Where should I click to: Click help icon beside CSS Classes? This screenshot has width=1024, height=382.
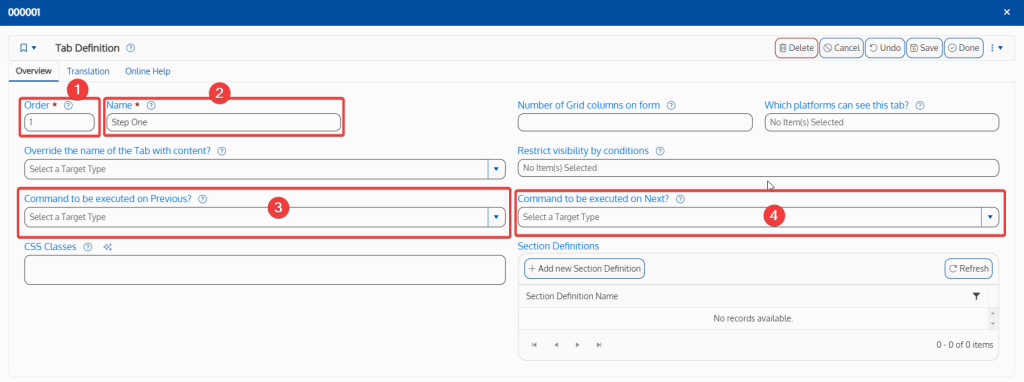(88, 247)
